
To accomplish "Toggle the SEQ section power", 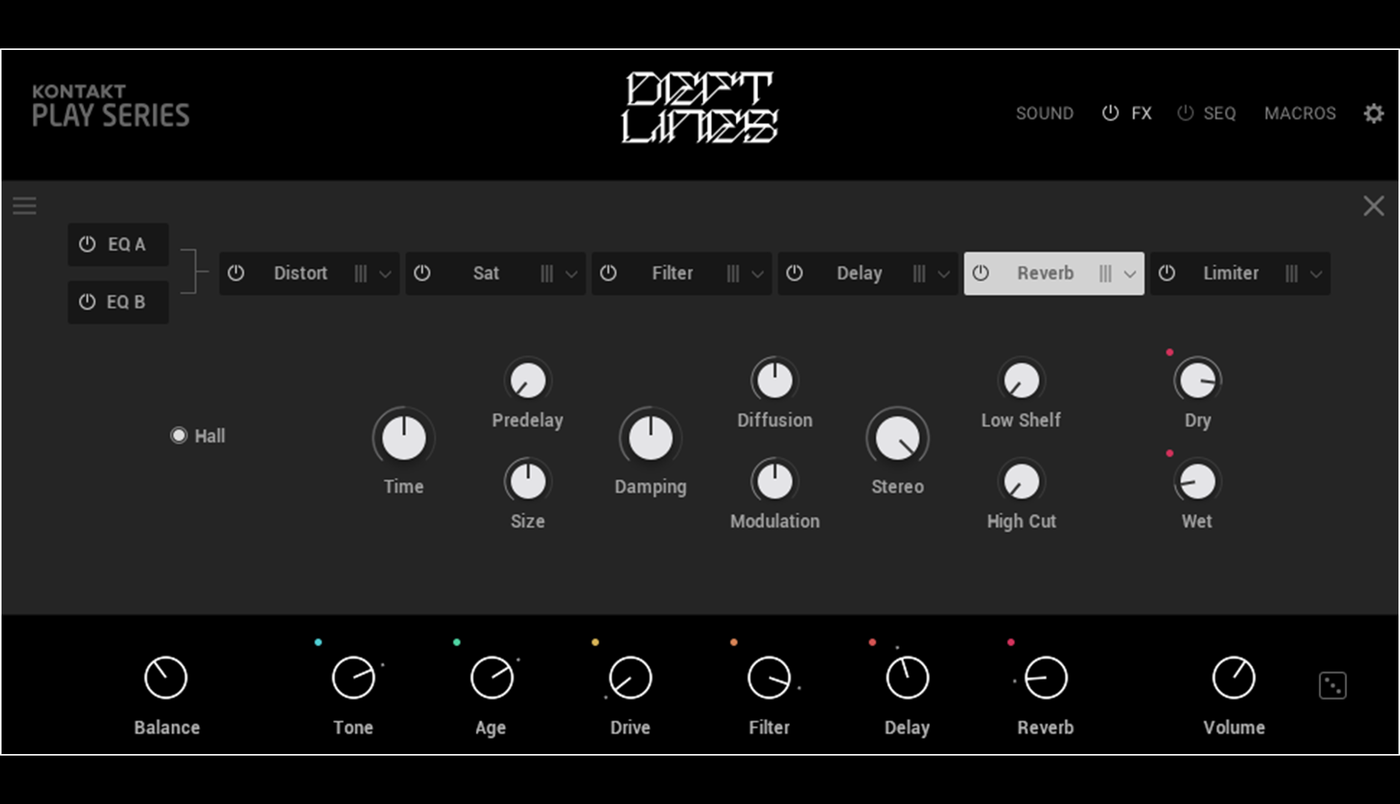I will click(1185, 113).
